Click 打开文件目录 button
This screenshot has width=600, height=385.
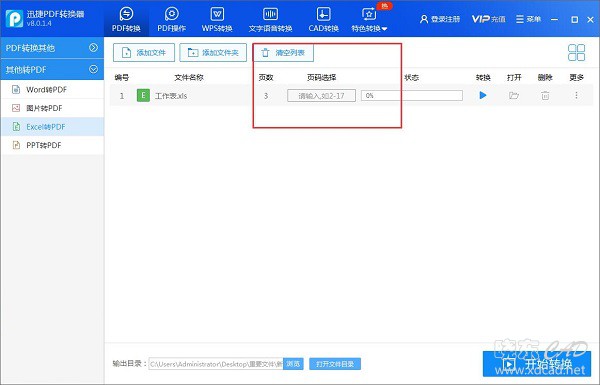click(x=335, y=364)
